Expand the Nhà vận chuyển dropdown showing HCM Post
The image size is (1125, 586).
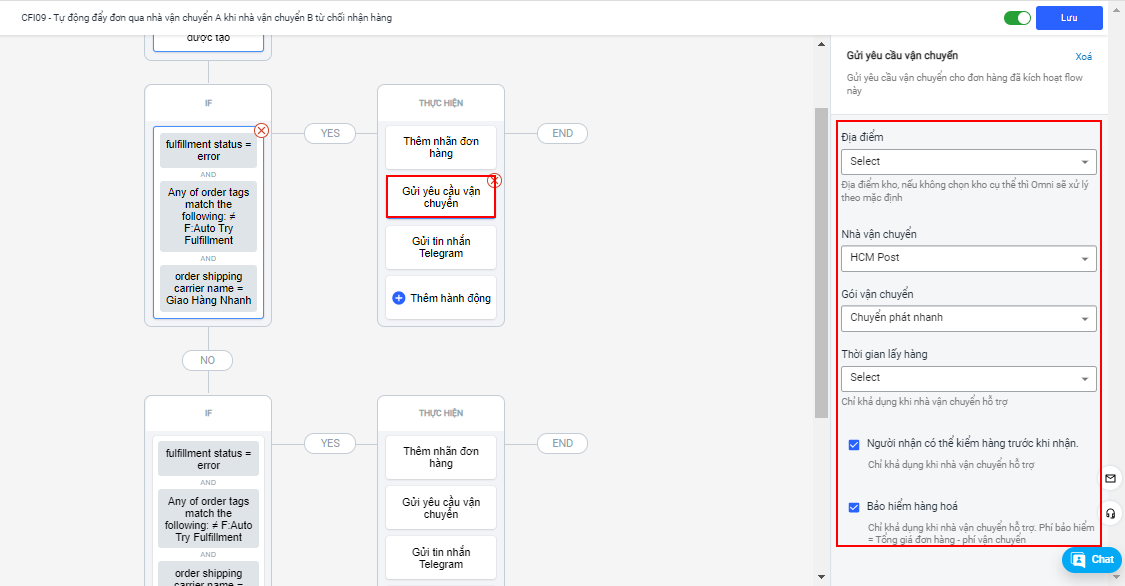(968, 258)
